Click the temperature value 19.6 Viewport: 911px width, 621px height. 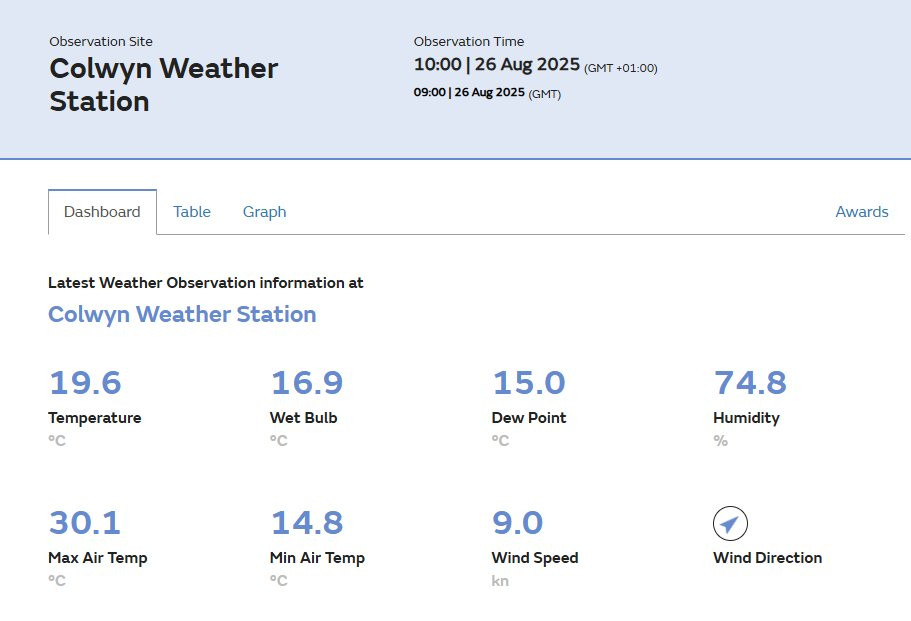[85, 383]
